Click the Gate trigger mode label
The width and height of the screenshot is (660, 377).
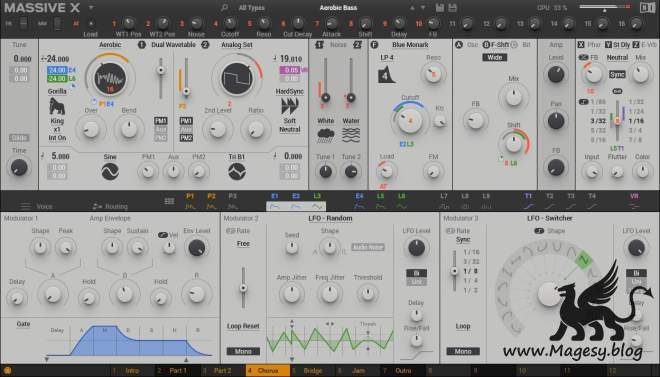[x=23, y=324]
